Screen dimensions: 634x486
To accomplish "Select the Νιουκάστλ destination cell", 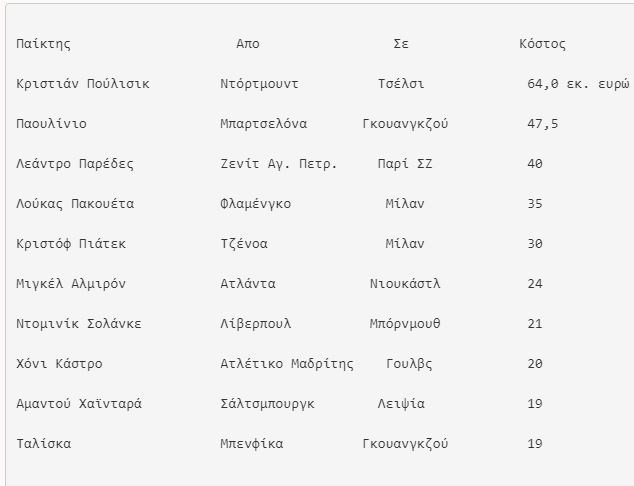I will [x=405, y=284].
